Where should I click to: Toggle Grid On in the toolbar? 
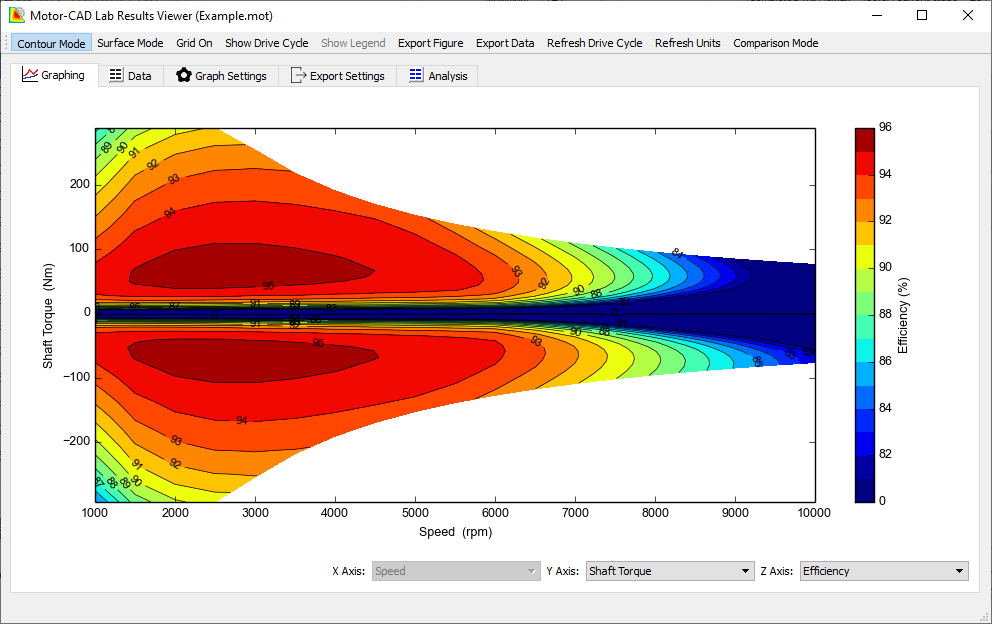tap(194, 43)
